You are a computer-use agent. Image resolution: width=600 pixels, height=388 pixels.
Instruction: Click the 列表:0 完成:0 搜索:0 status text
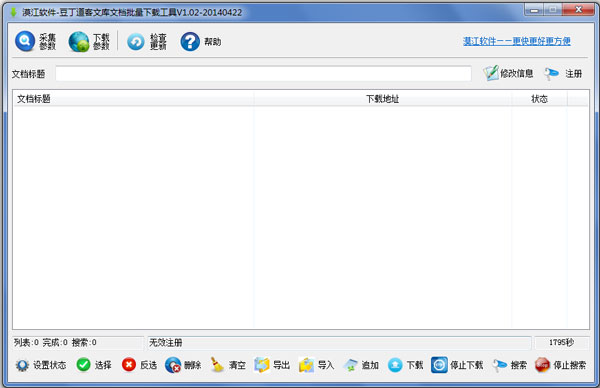click(x=55, y=342)
